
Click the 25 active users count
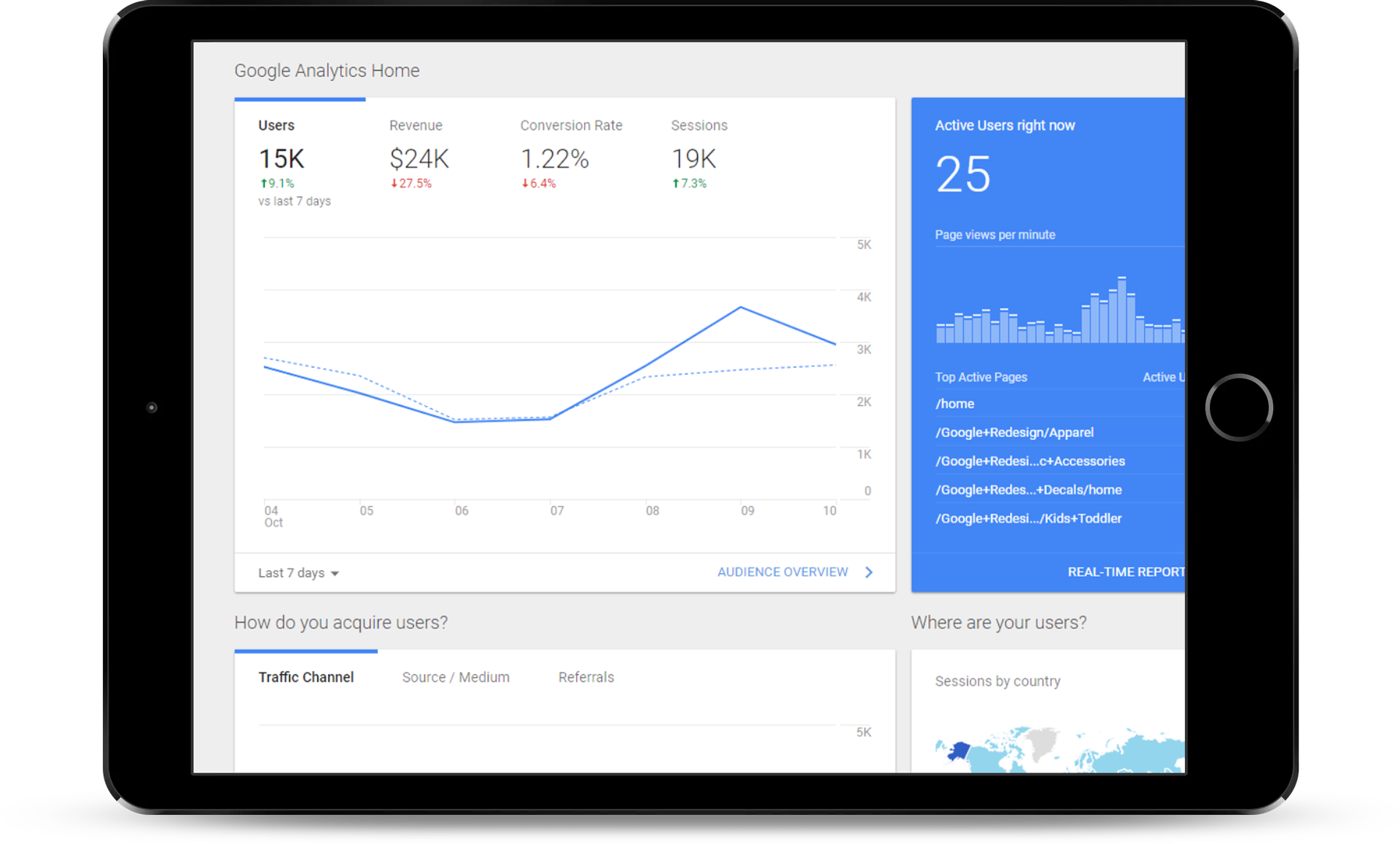tap(963, 174)
